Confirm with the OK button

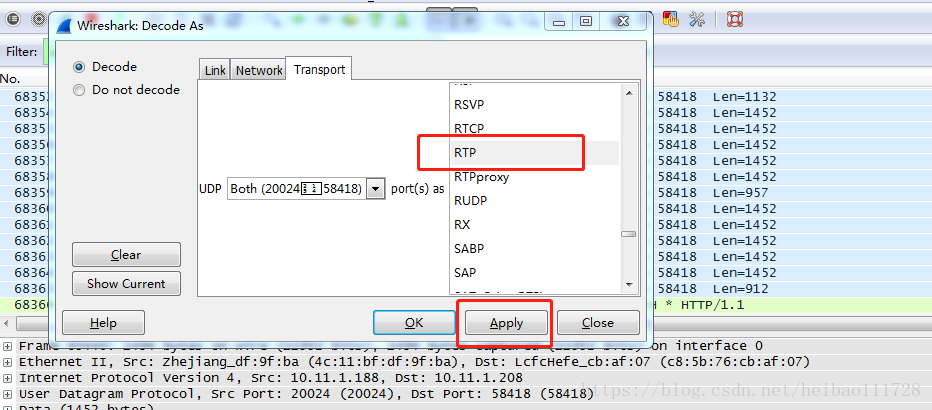(x=414, y=323)
